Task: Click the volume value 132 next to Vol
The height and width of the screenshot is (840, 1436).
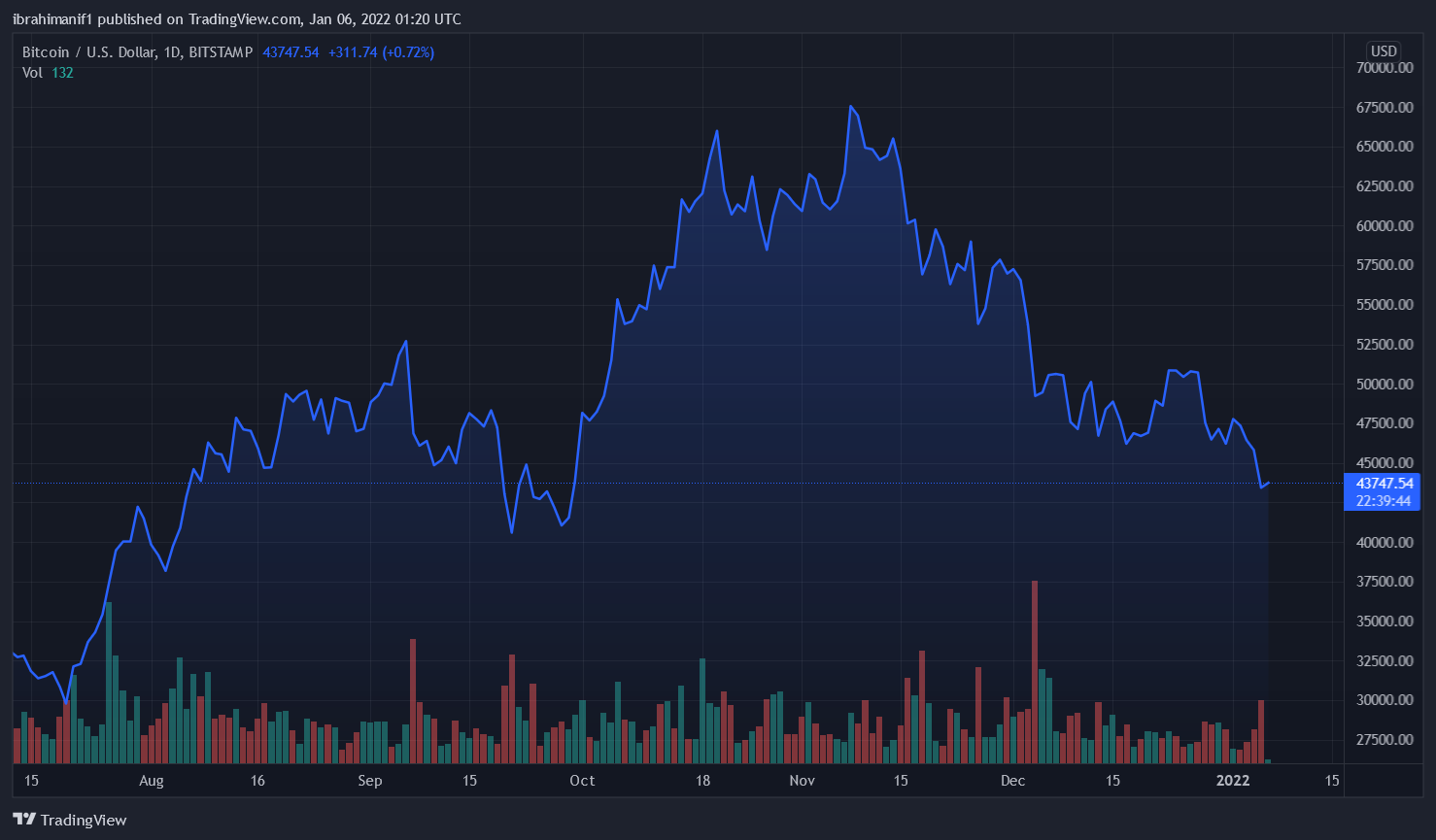Action: [62, 73]
